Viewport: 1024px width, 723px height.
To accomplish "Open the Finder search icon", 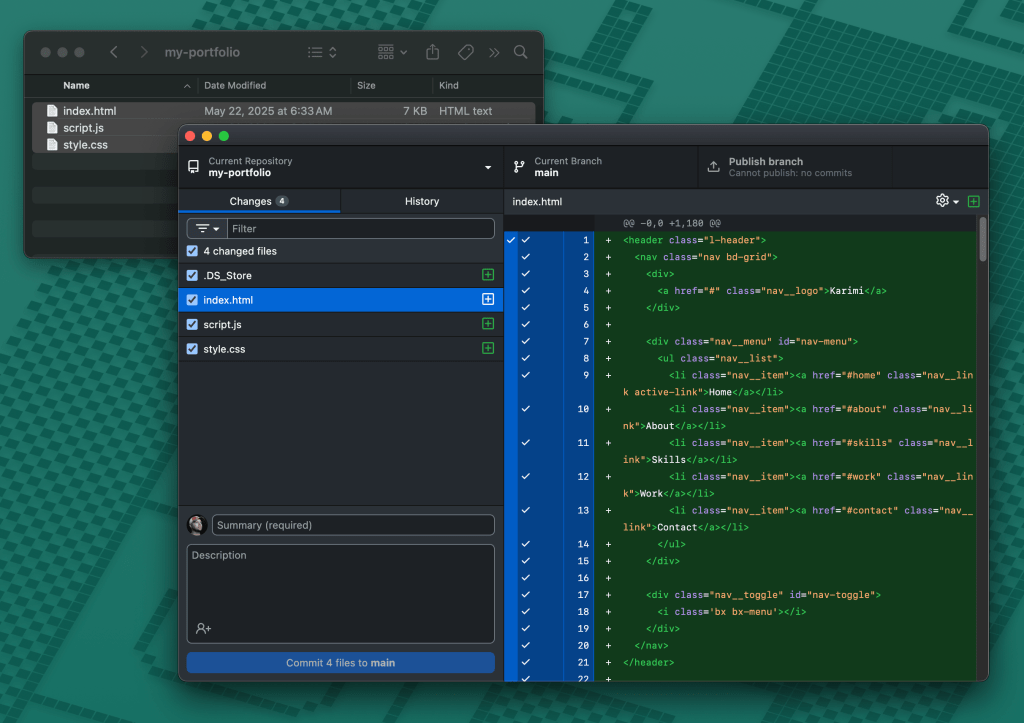I will tap(520, 51).
